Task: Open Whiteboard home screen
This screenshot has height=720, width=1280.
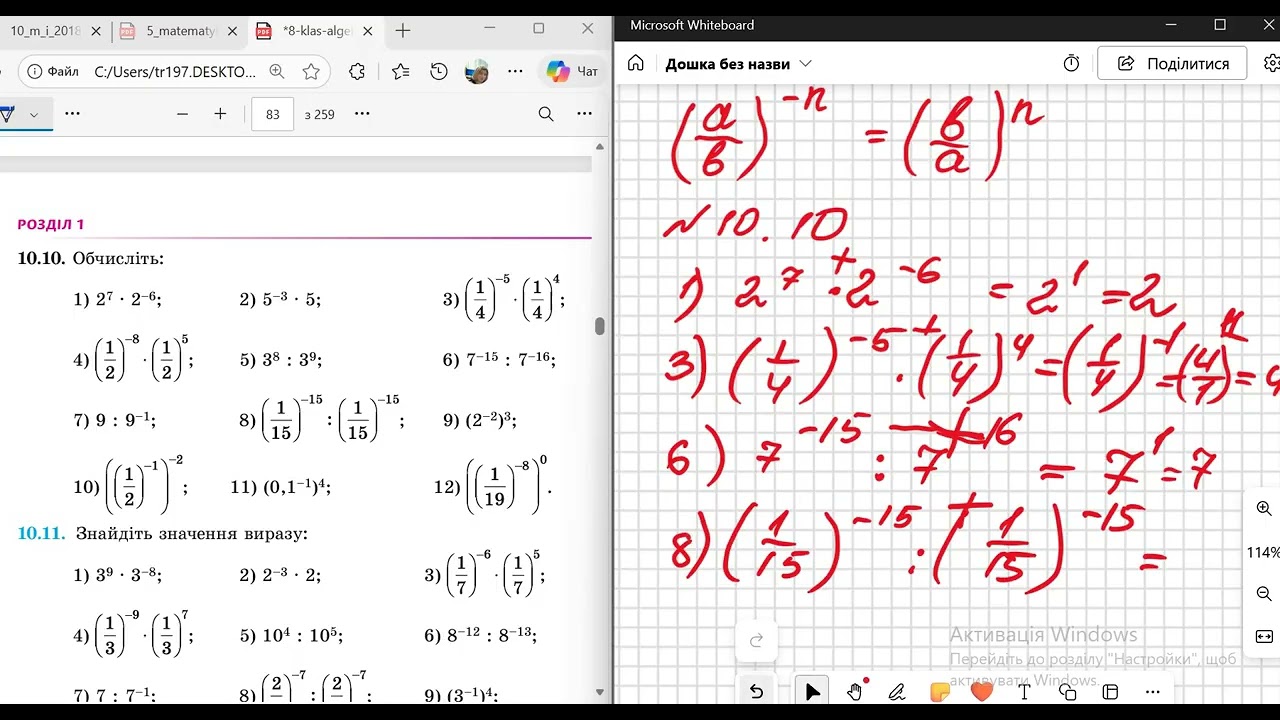Action: (636, 63)
